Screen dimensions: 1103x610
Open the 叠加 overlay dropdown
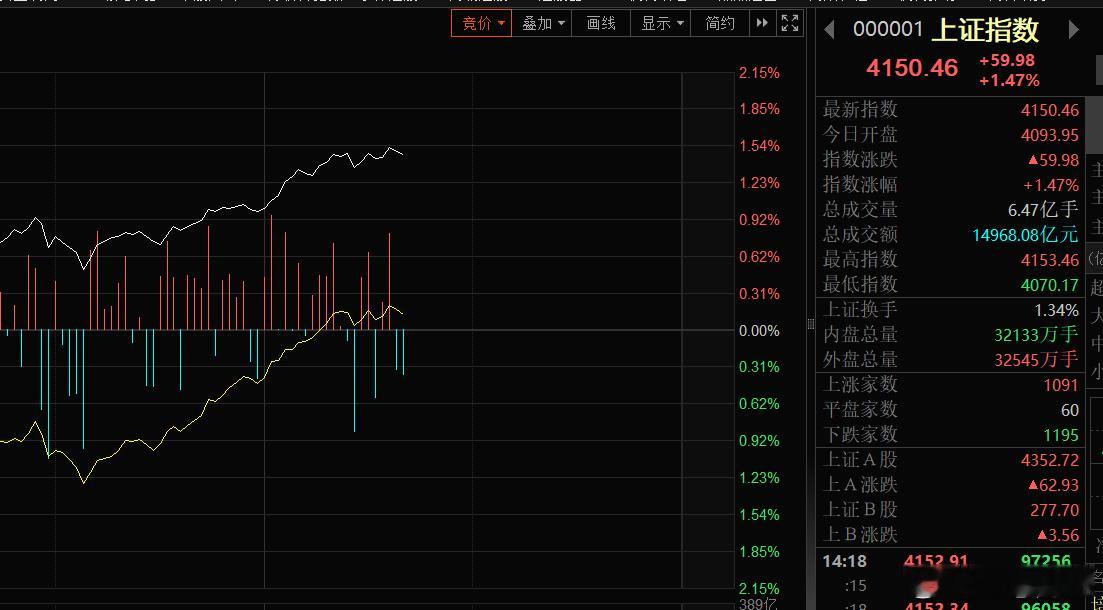tap(542, 23)
